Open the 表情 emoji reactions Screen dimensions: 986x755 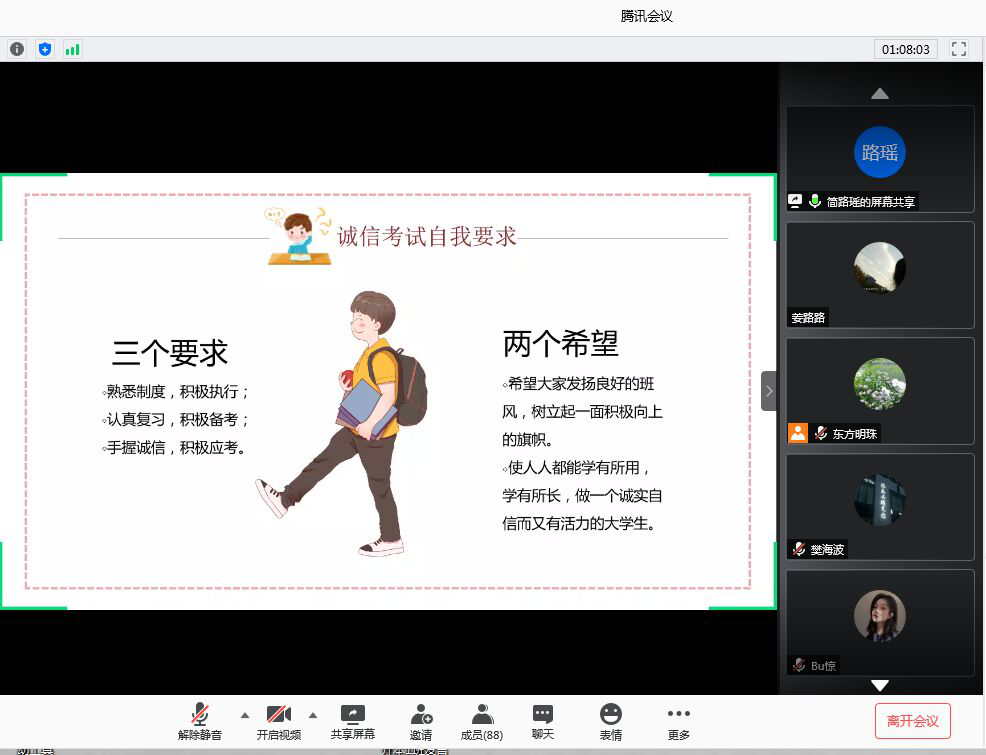(610, 721)
